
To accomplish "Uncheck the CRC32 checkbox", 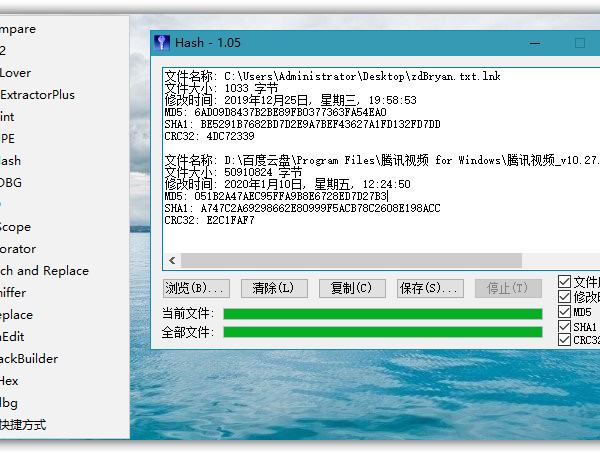I will tap(565, 340).
